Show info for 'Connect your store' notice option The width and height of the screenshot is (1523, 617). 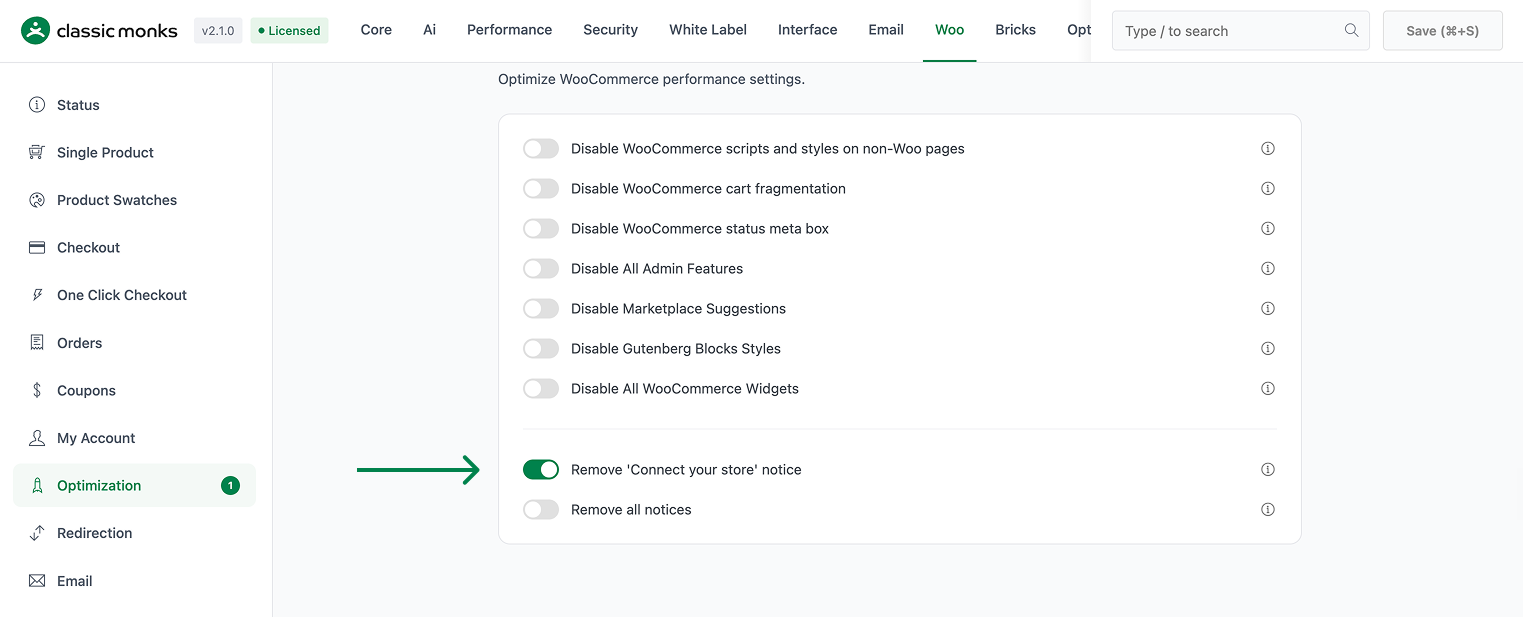pos(1268,469)
